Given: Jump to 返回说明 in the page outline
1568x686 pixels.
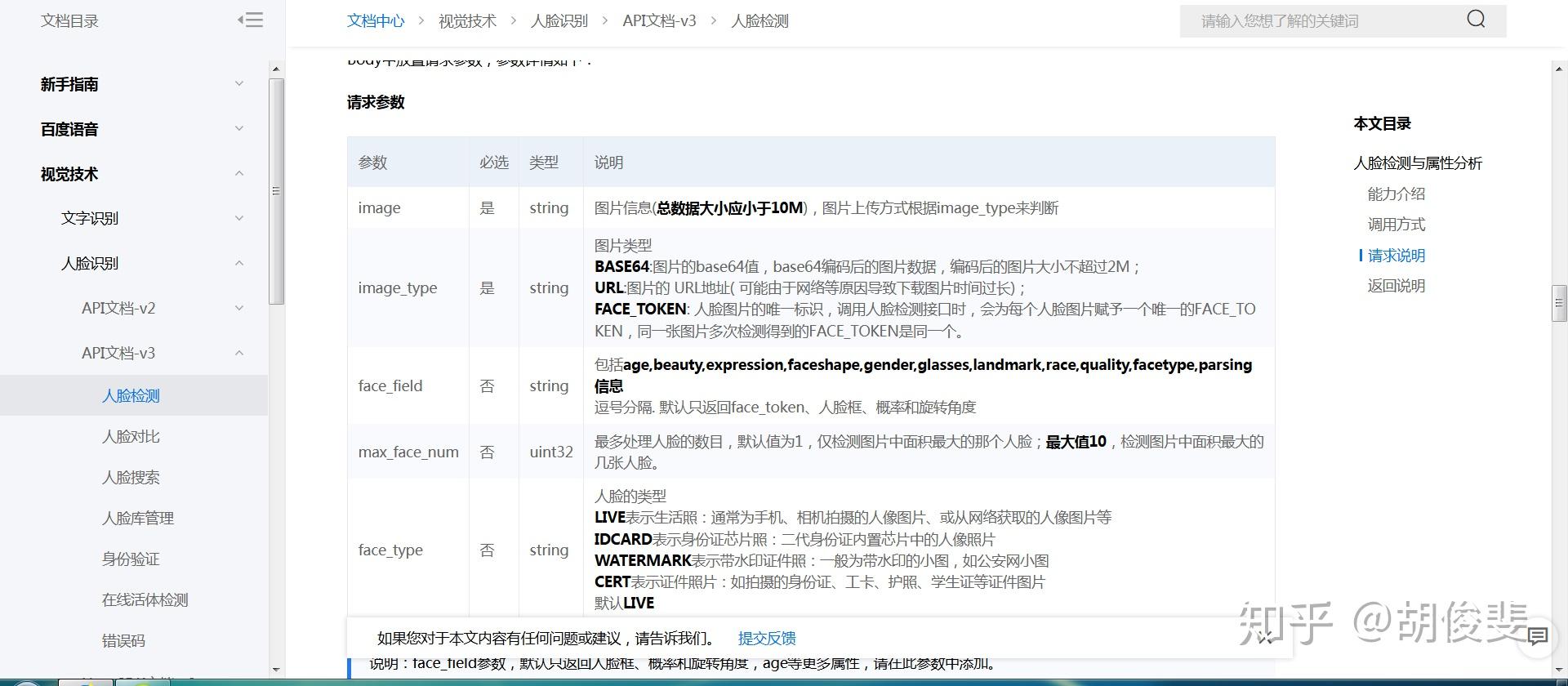Looking at the screenshot, I should coord(1396,285).
